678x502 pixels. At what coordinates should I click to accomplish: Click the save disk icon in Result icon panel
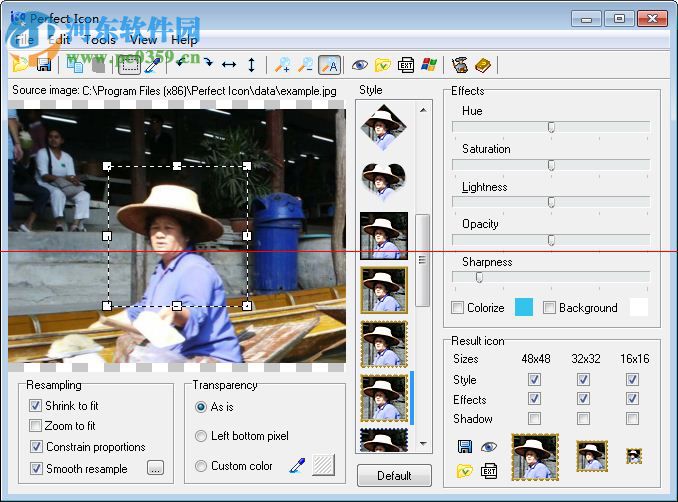pos(464,447)
